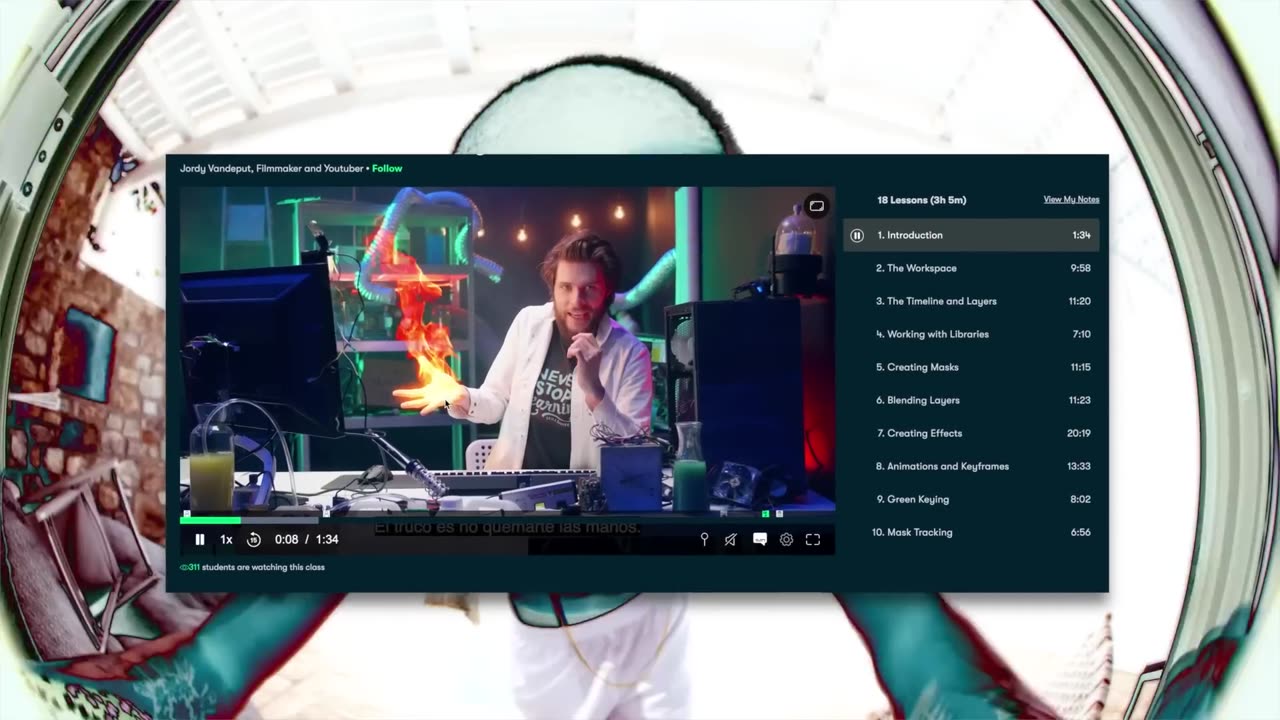Open lesson 9. Green Keying

pyautogui.click(x=971, y=499)
